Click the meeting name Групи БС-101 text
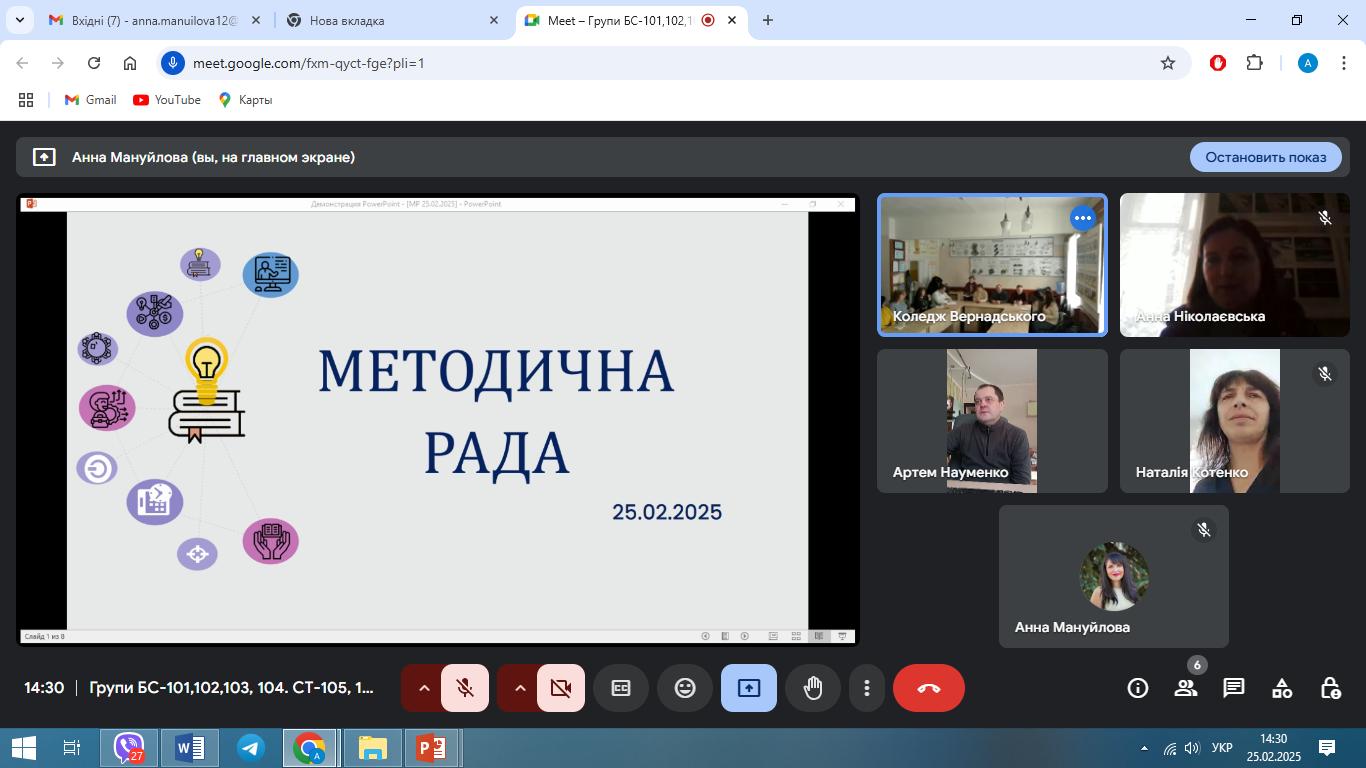 click(x=232, y=688)
